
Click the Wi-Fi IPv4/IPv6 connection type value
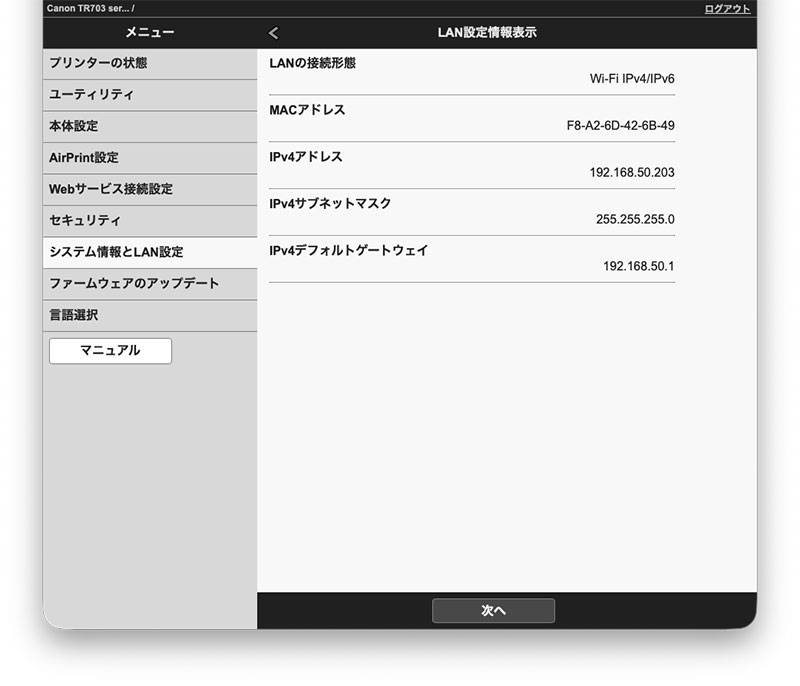click(x=632, y=79)
